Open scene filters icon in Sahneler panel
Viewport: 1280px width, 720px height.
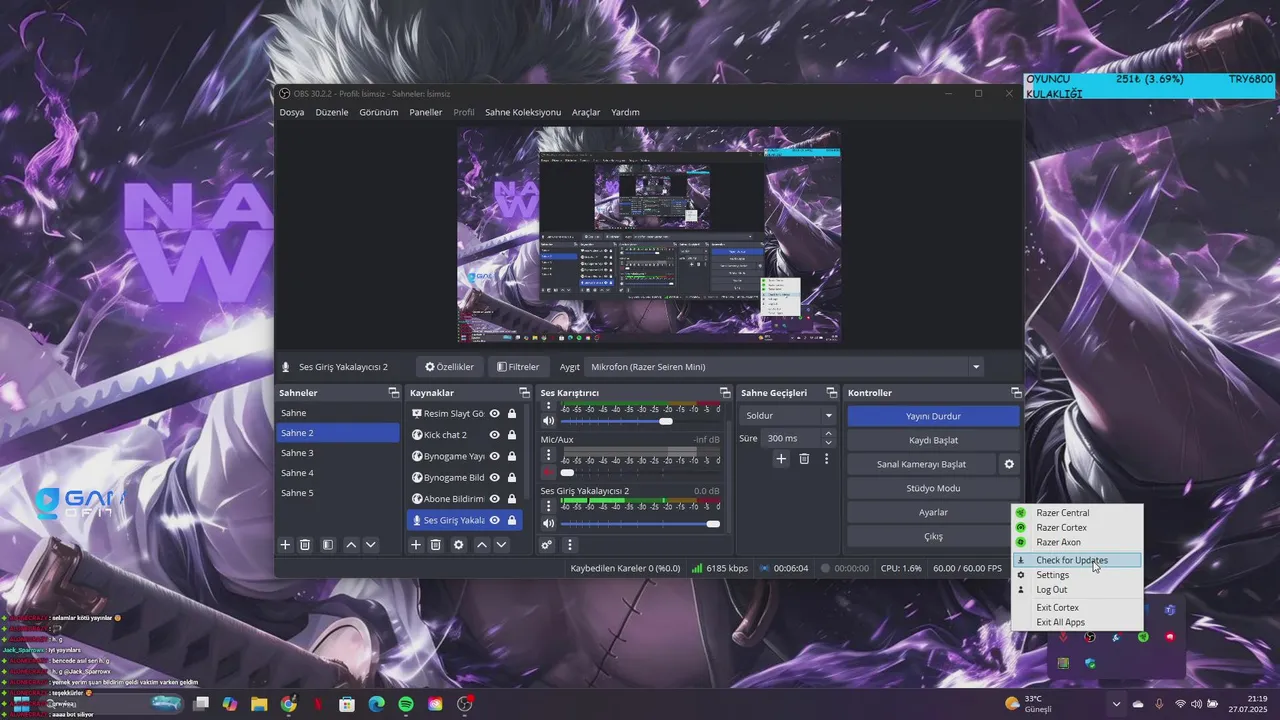click(328, 545)
